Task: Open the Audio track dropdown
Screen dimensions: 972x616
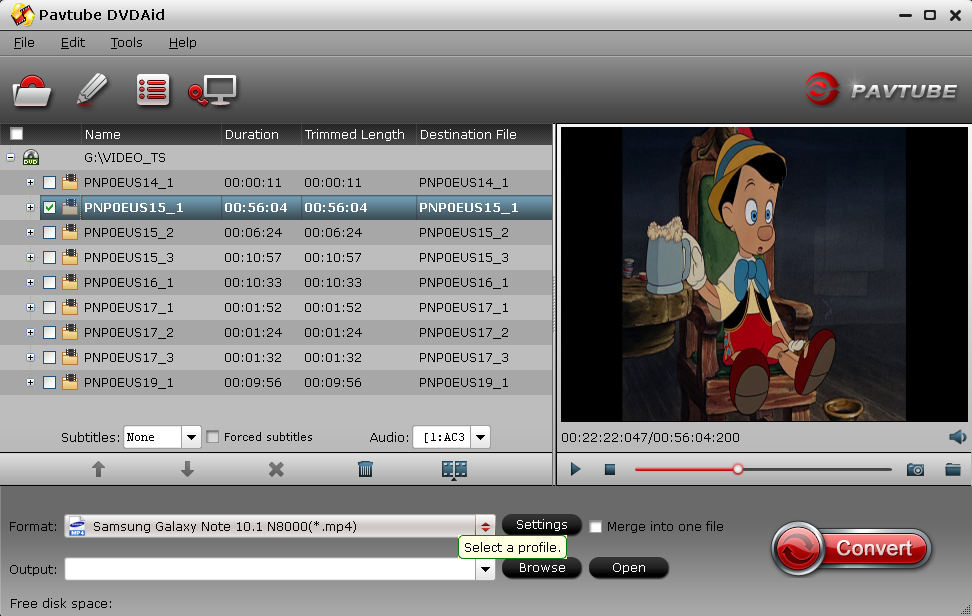Action: [x=480, y=438]
